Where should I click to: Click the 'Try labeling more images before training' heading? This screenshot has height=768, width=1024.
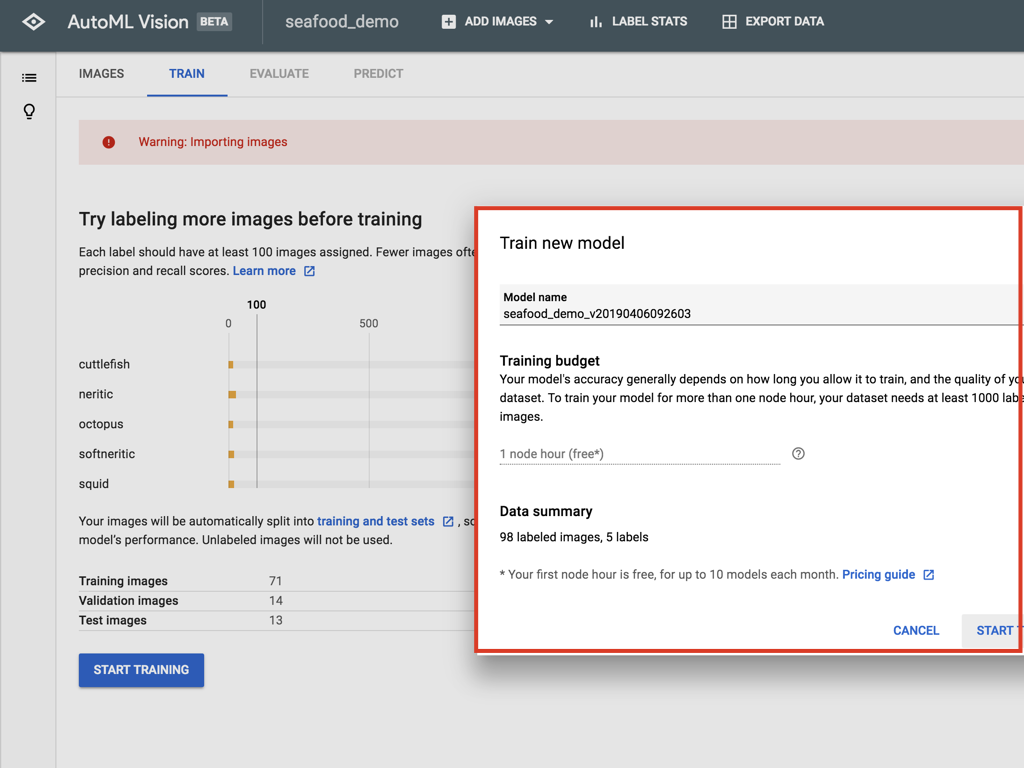(251, 219)
